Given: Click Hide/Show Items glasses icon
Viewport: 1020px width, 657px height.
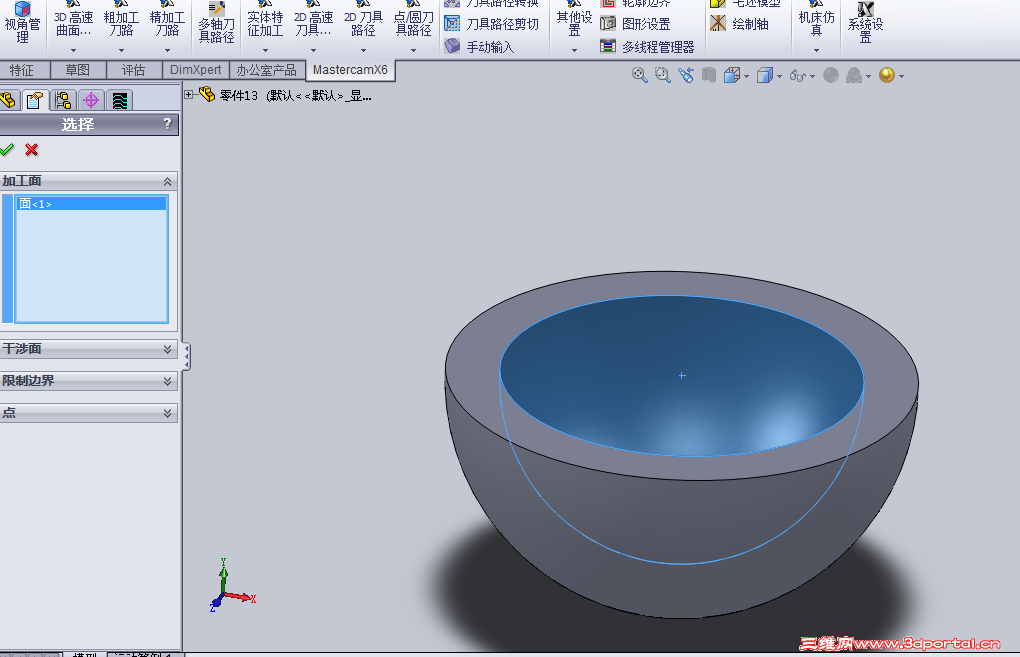Looking at the screenshot, I should pyautogui.click(x=798, y=76).
